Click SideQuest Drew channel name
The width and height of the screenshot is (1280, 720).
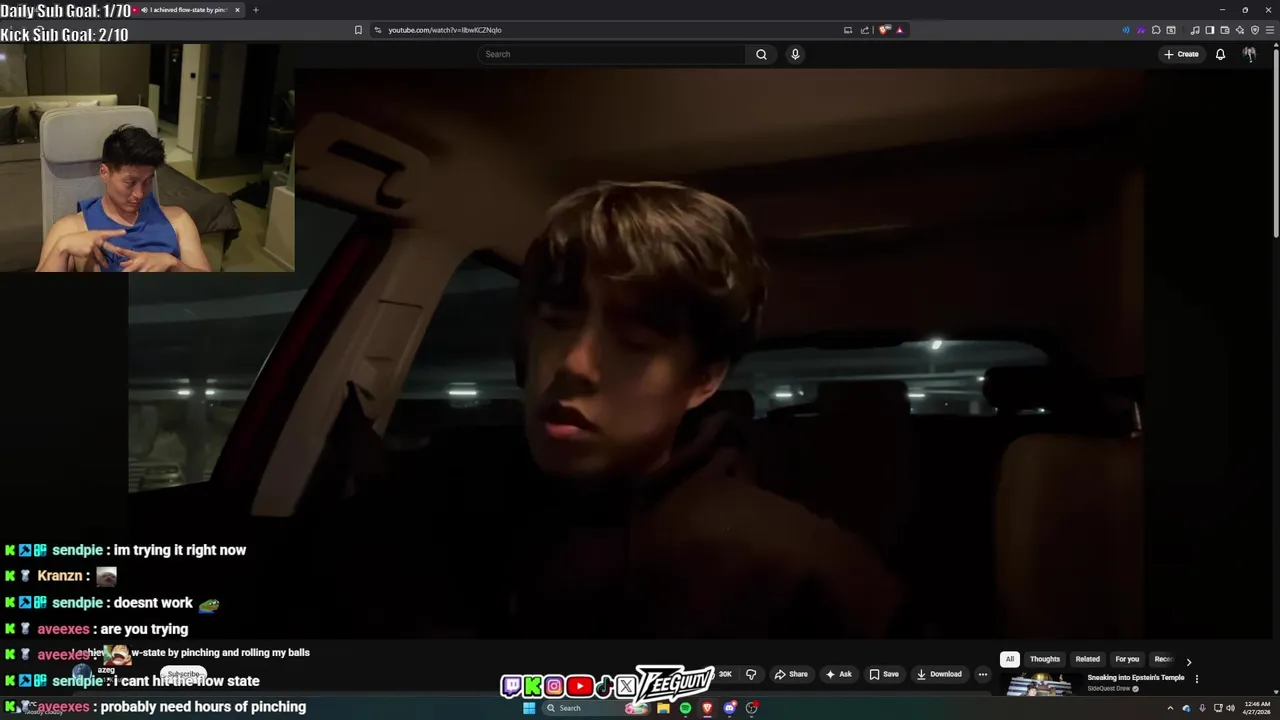pyautogui.click(x=1108, y=689)
